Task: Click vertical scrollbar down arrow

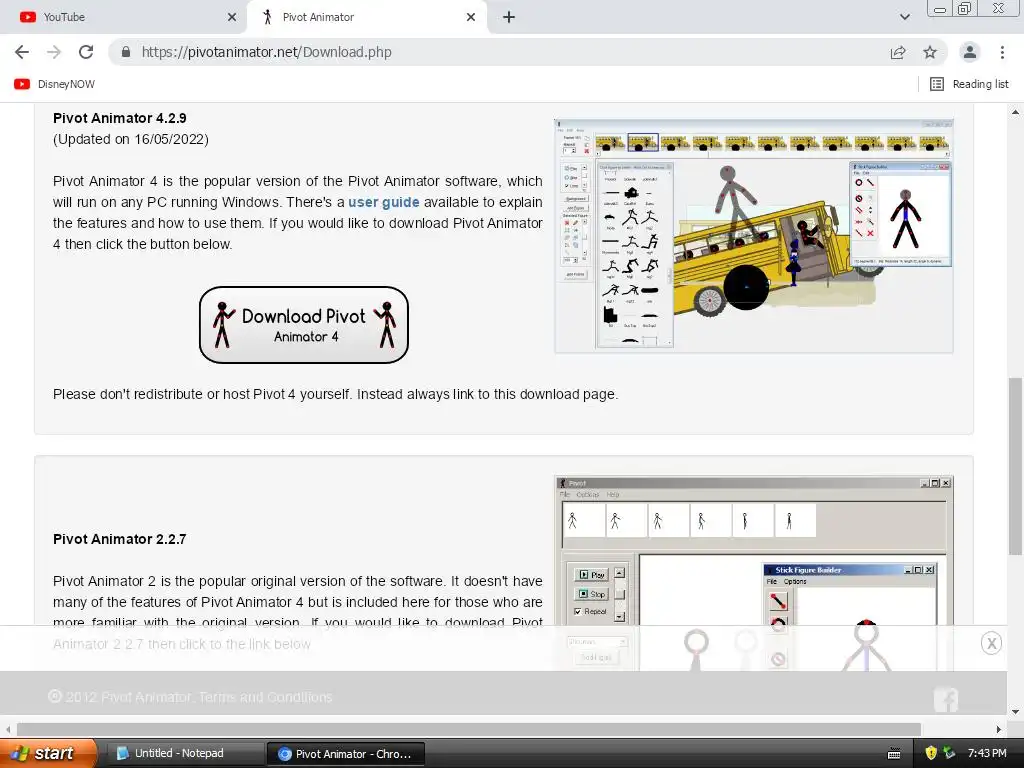Action: coord(1016,712)
